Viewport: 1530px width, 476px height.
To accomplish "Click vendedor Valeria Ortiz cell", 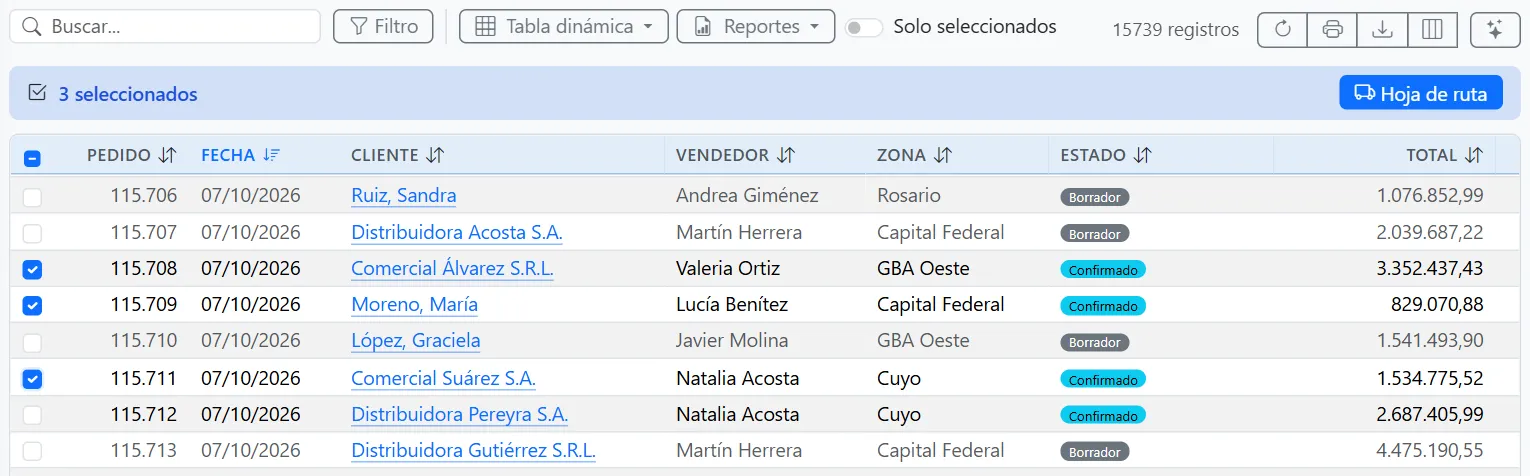I will coord(728,268).
